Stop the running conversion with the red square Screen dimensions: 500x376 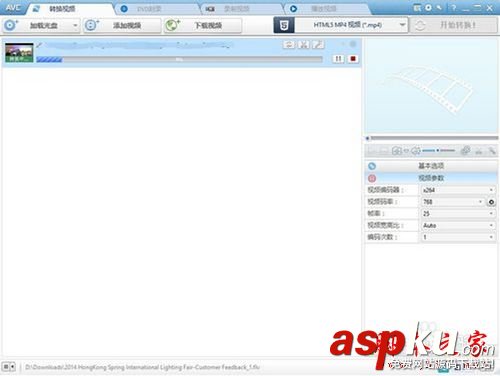point(353,59)
